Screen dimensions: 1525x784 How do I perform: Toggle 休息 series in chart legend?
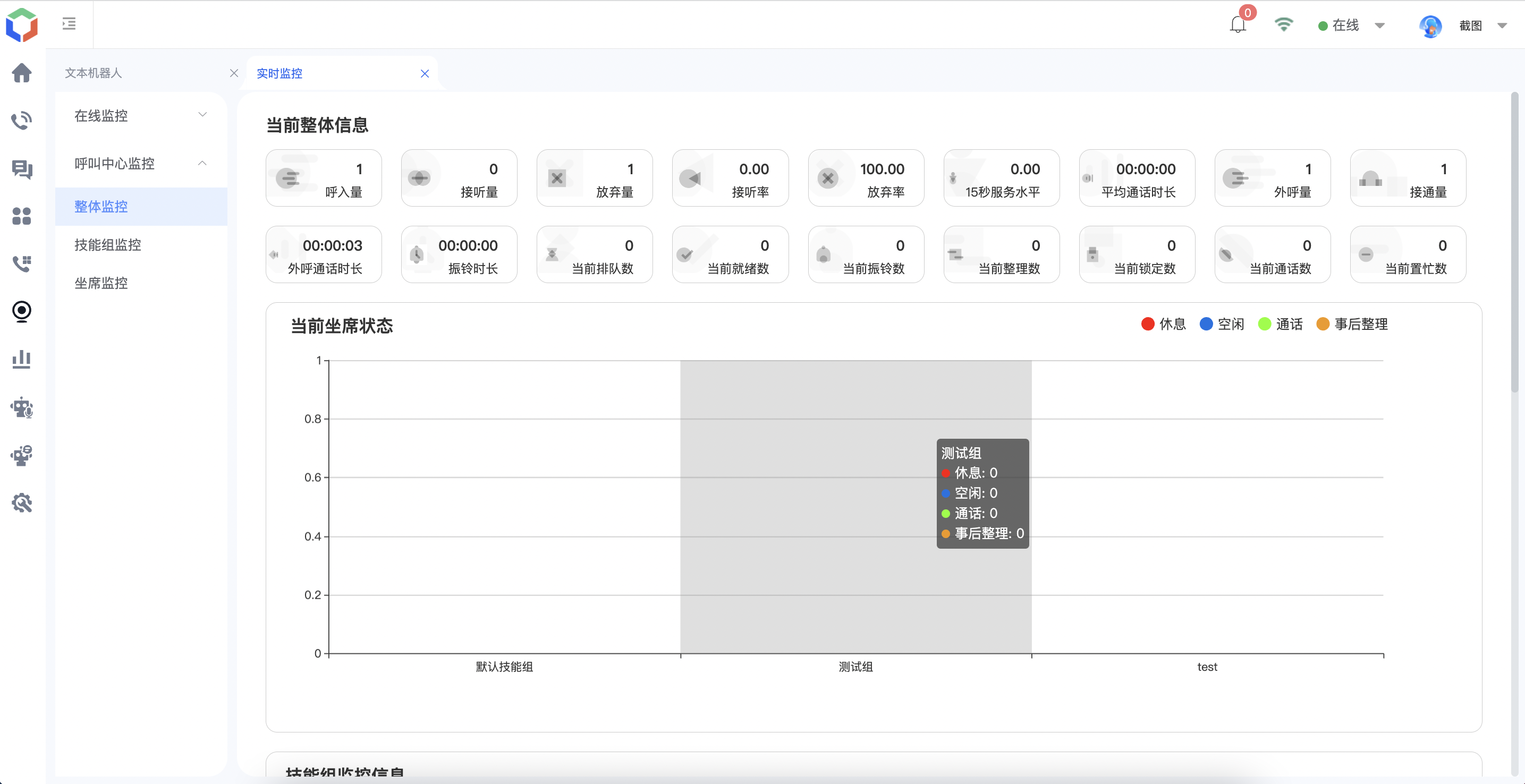(x=1163, y=323)
